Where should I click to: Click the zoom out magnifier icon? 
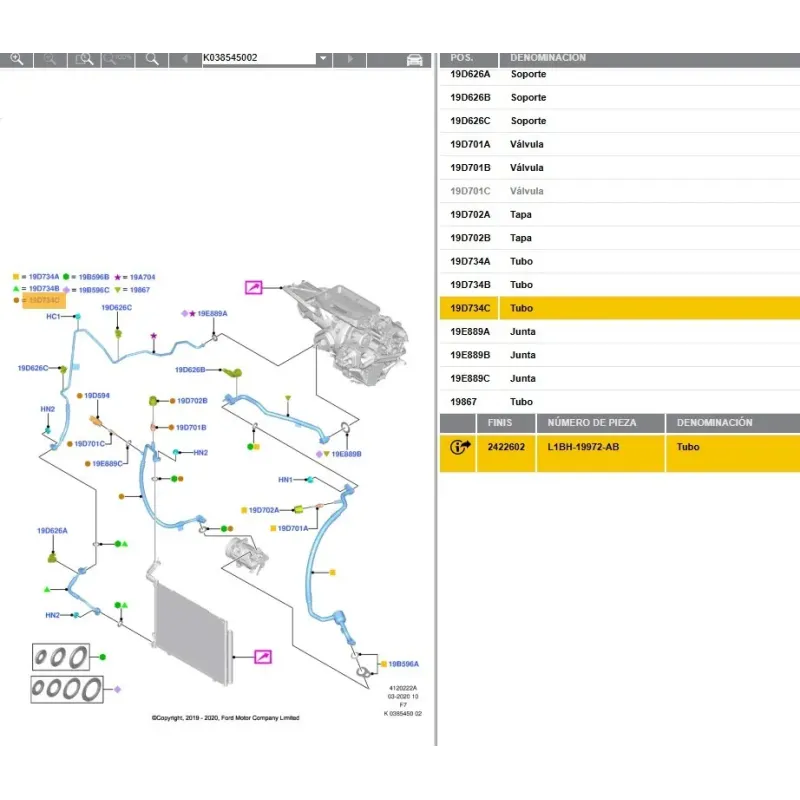point(50,58)
